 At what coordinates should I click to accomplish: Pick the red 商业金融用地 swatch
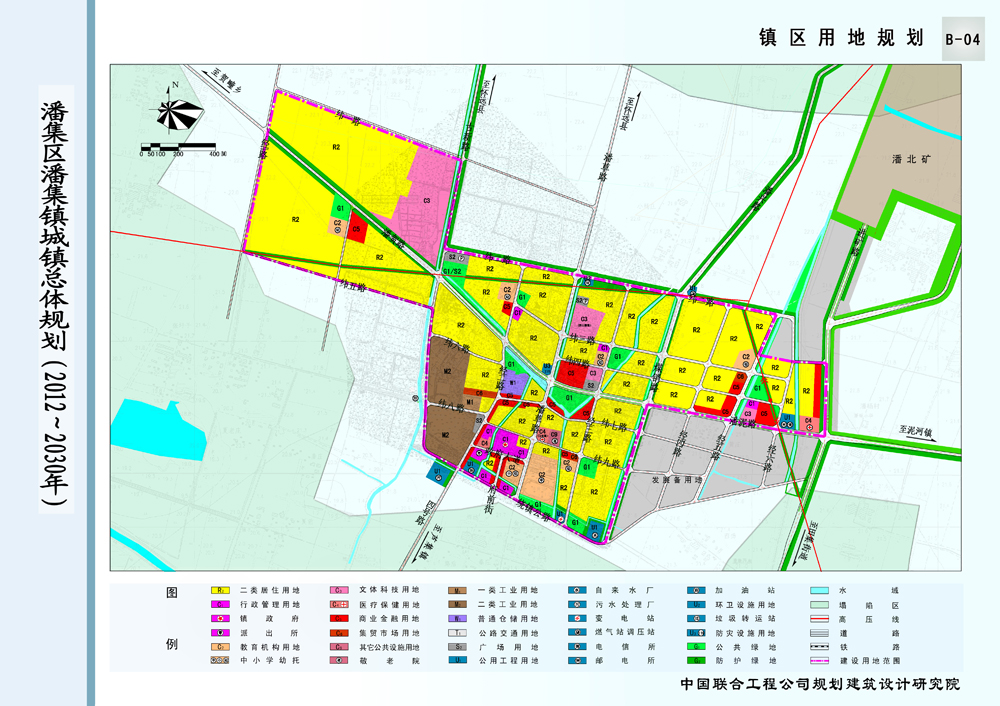point(339,619)
